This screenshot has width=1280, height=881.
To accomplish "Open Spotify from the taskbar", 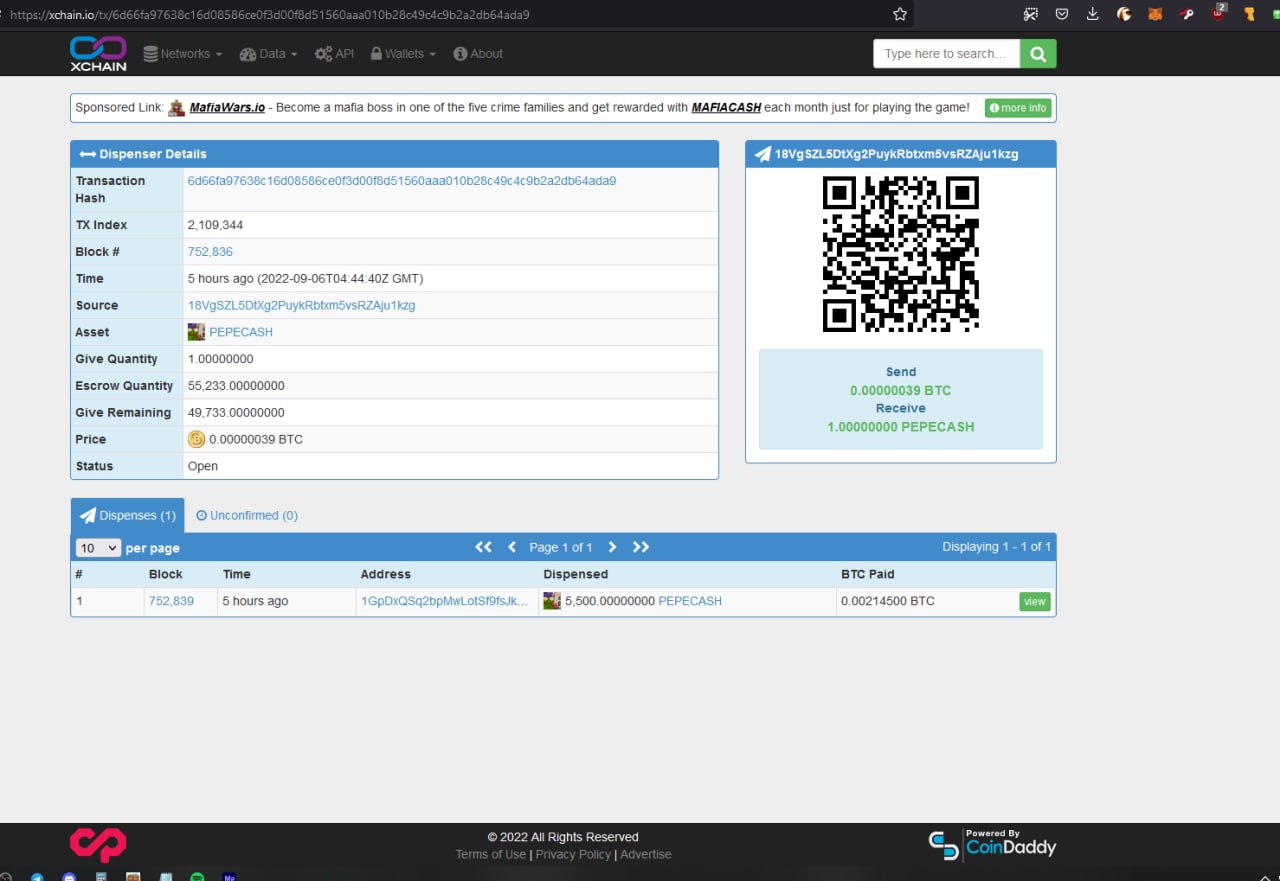I will [197, 877].
